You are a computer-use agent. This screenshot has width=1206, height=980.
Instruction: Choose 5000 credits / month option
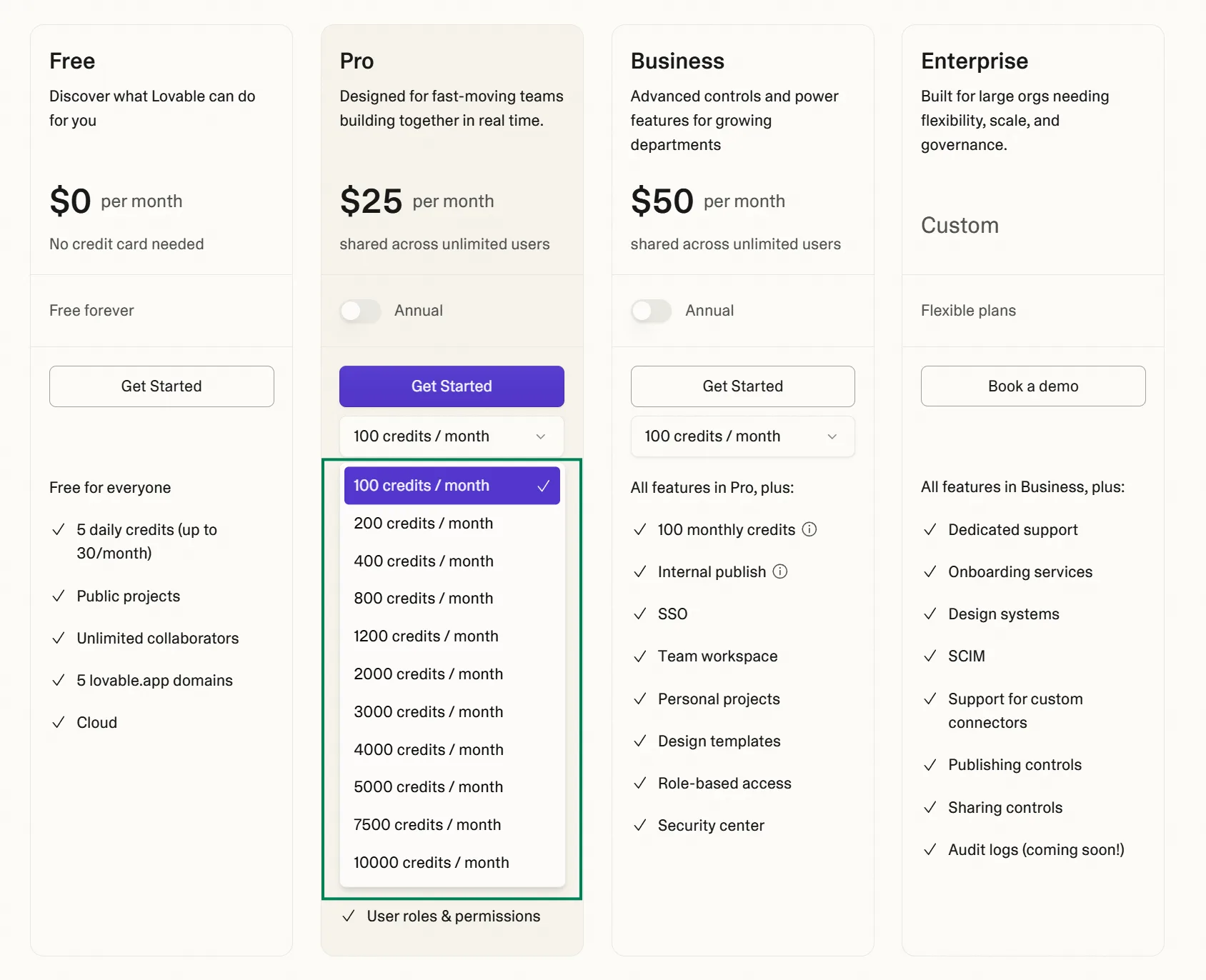pyautogui.click(x=452, y=787)
